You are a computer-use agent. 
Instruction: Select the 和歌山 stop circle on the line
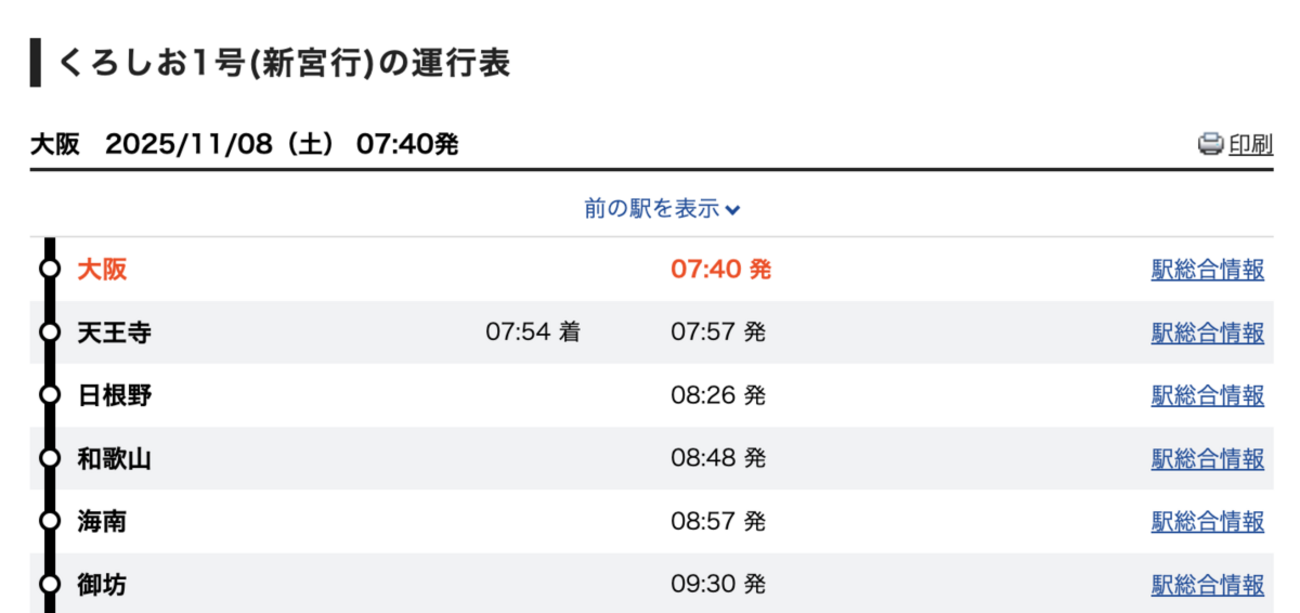49,458
